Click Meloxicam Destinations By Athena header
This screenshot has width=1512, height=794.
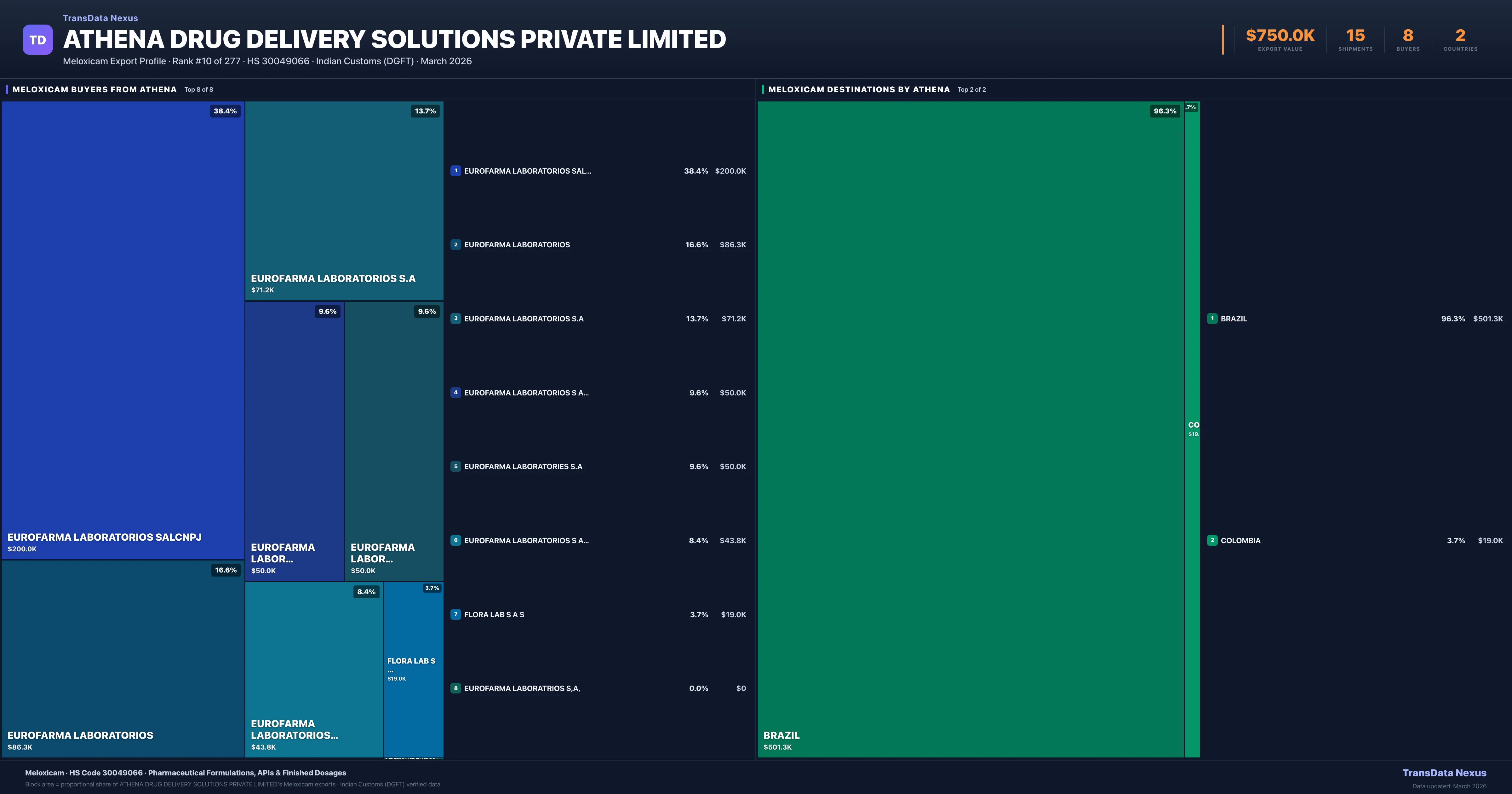coord(859,89)
